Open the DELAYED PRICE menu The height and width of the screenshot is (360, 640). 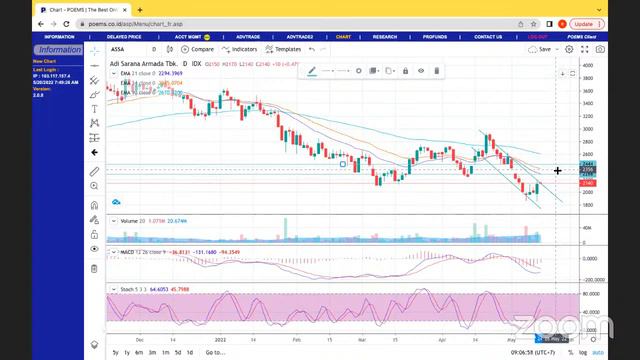pos(124,37)
